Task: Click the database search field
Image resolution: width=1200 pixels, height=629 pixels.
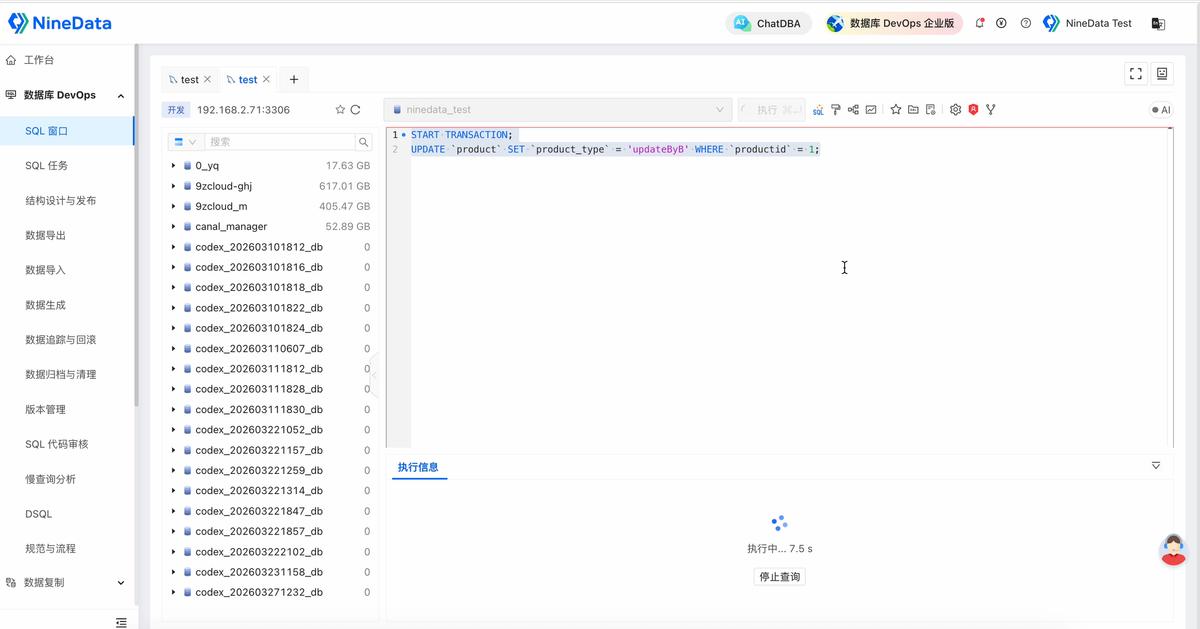Action: tap(280, 142)
